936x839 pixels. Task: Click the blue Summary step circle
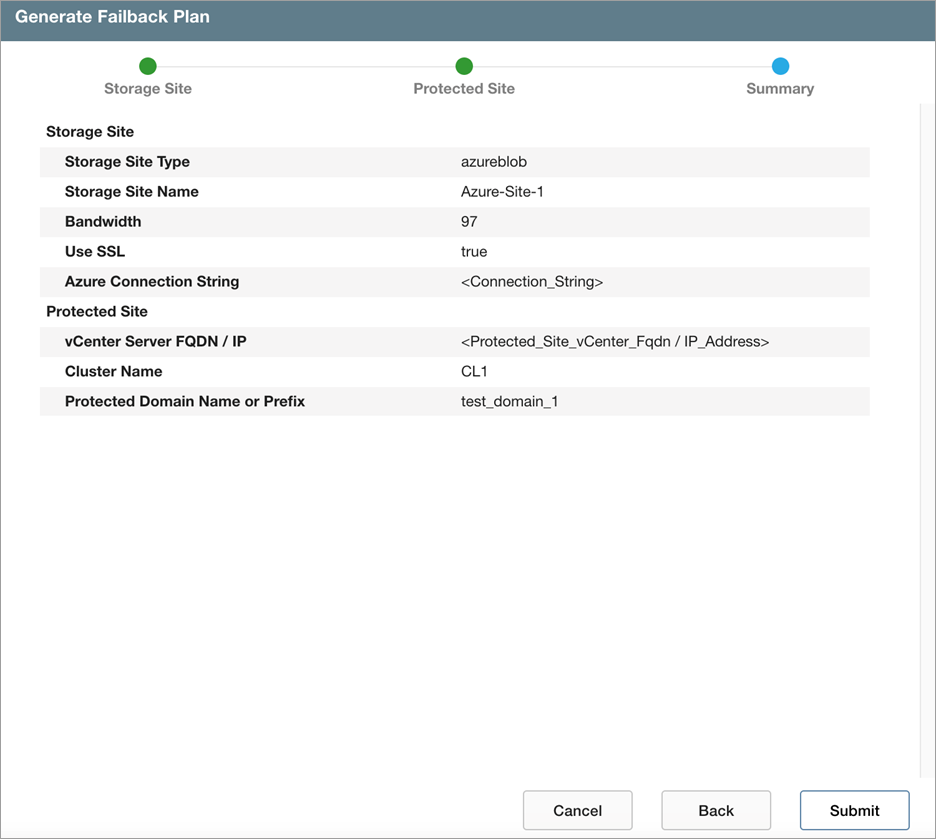coord(780,67)
